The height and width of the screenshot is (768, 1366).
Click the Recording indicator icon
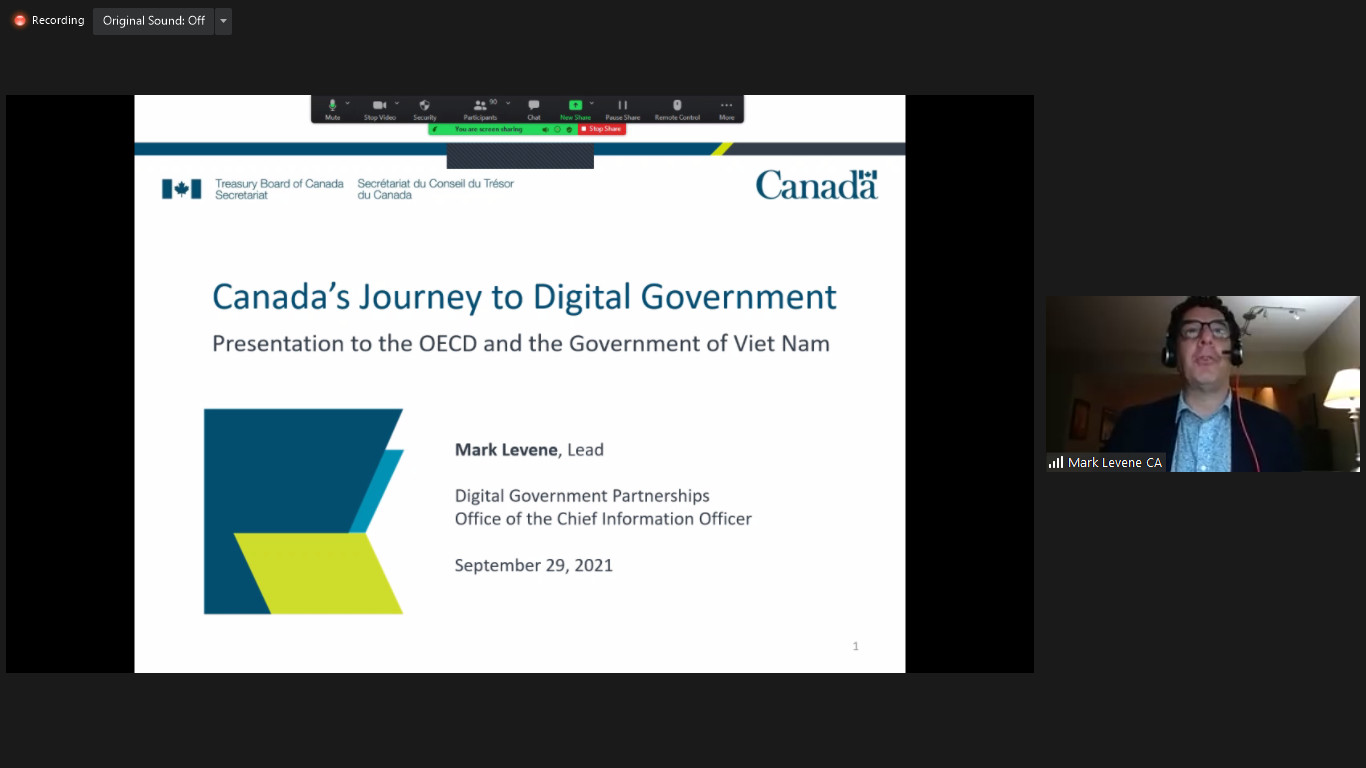(19, 20)
